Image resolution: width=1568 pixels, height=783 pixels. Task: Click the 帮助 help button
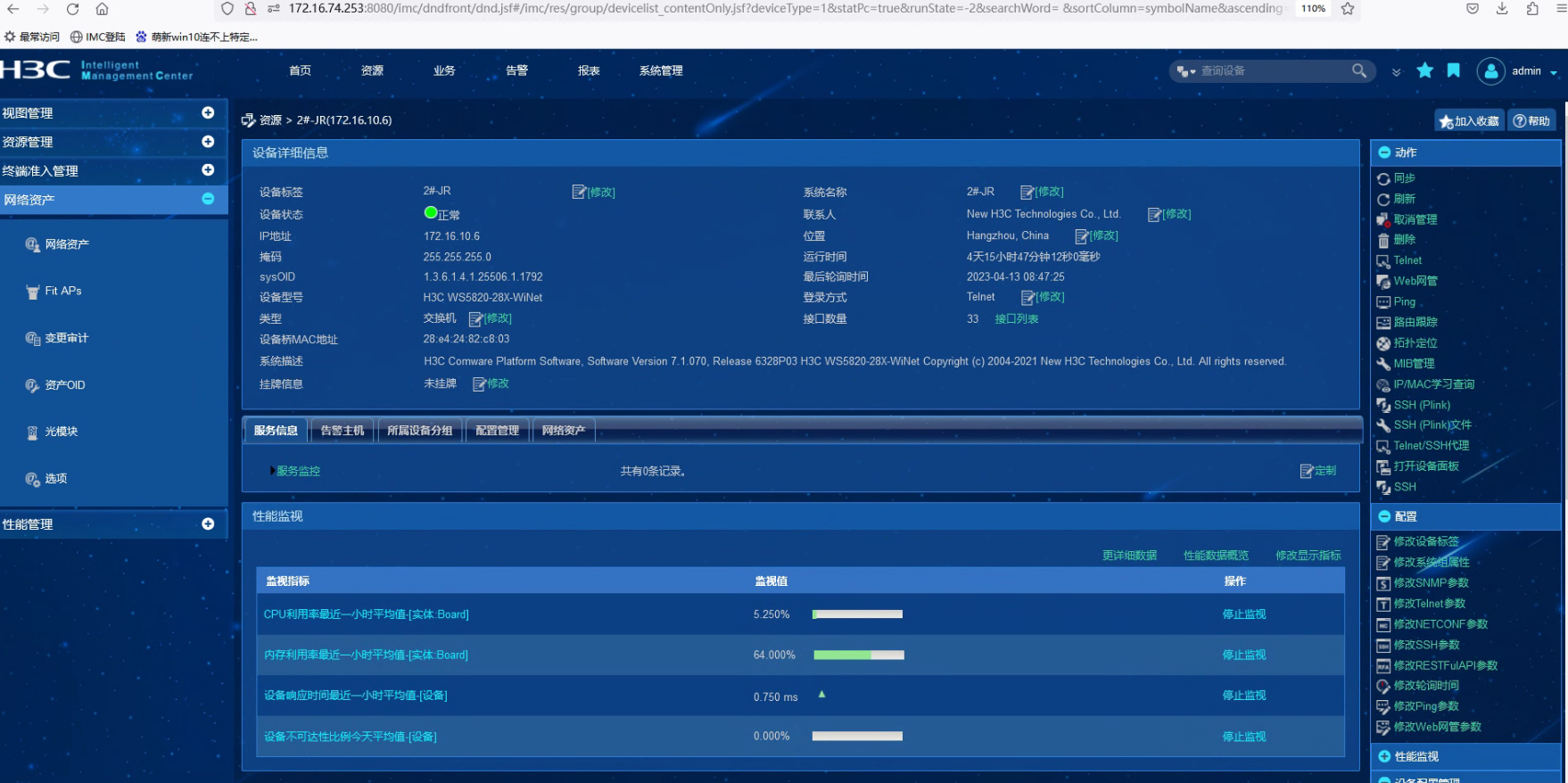[x=1532, y=121]
